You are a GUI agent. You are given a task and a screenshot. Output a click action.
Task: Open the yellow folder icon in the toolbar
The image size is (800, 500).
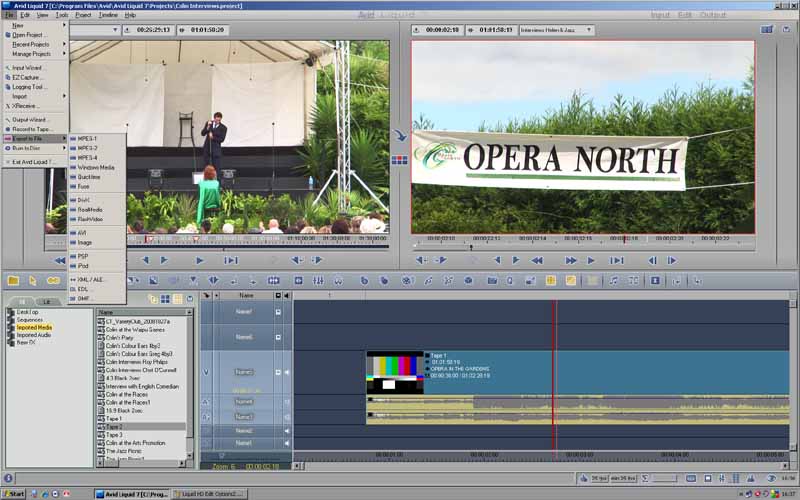coord(13,281)
